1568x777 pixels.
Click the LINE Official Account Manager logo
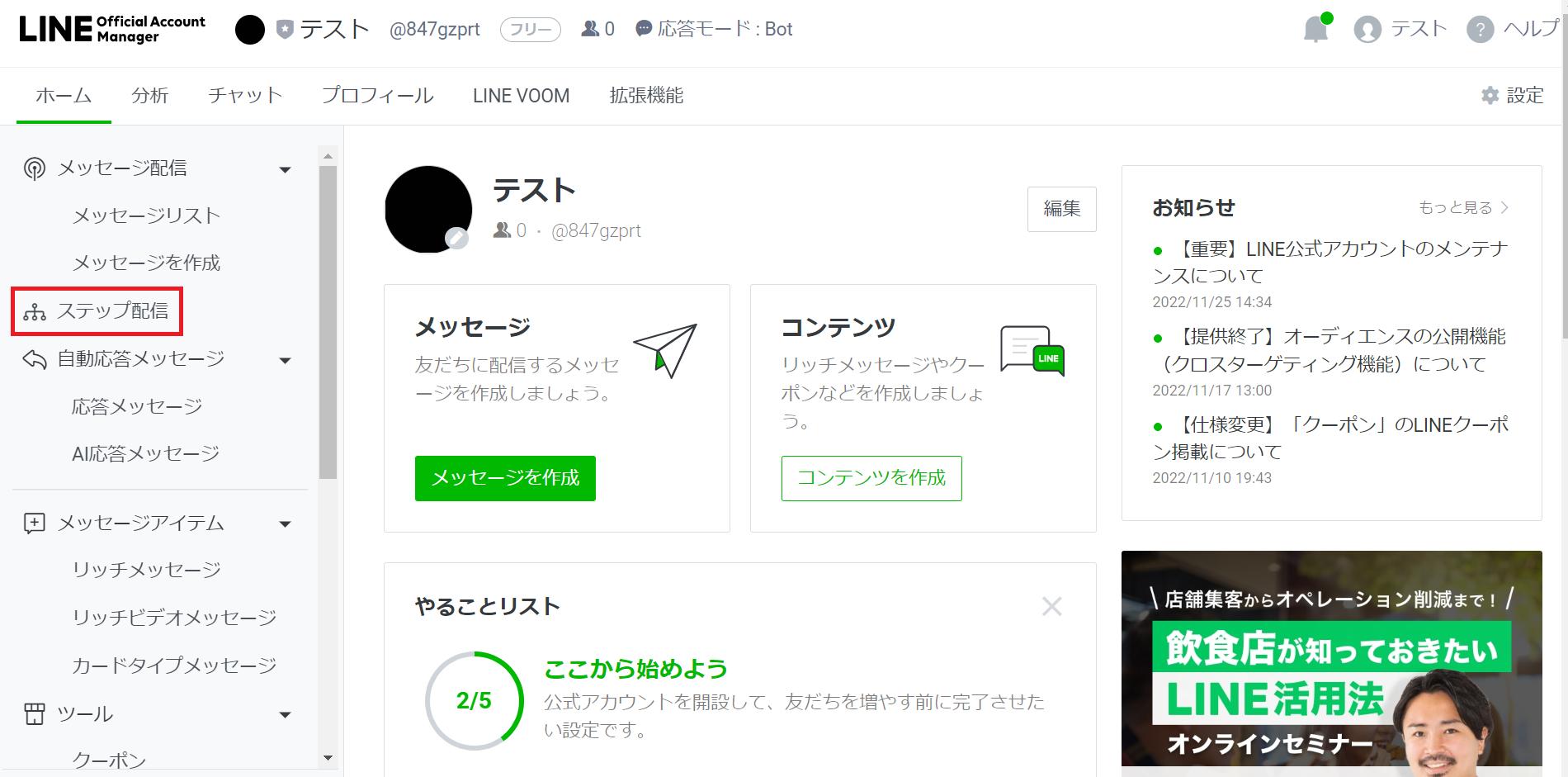[112, 29]
